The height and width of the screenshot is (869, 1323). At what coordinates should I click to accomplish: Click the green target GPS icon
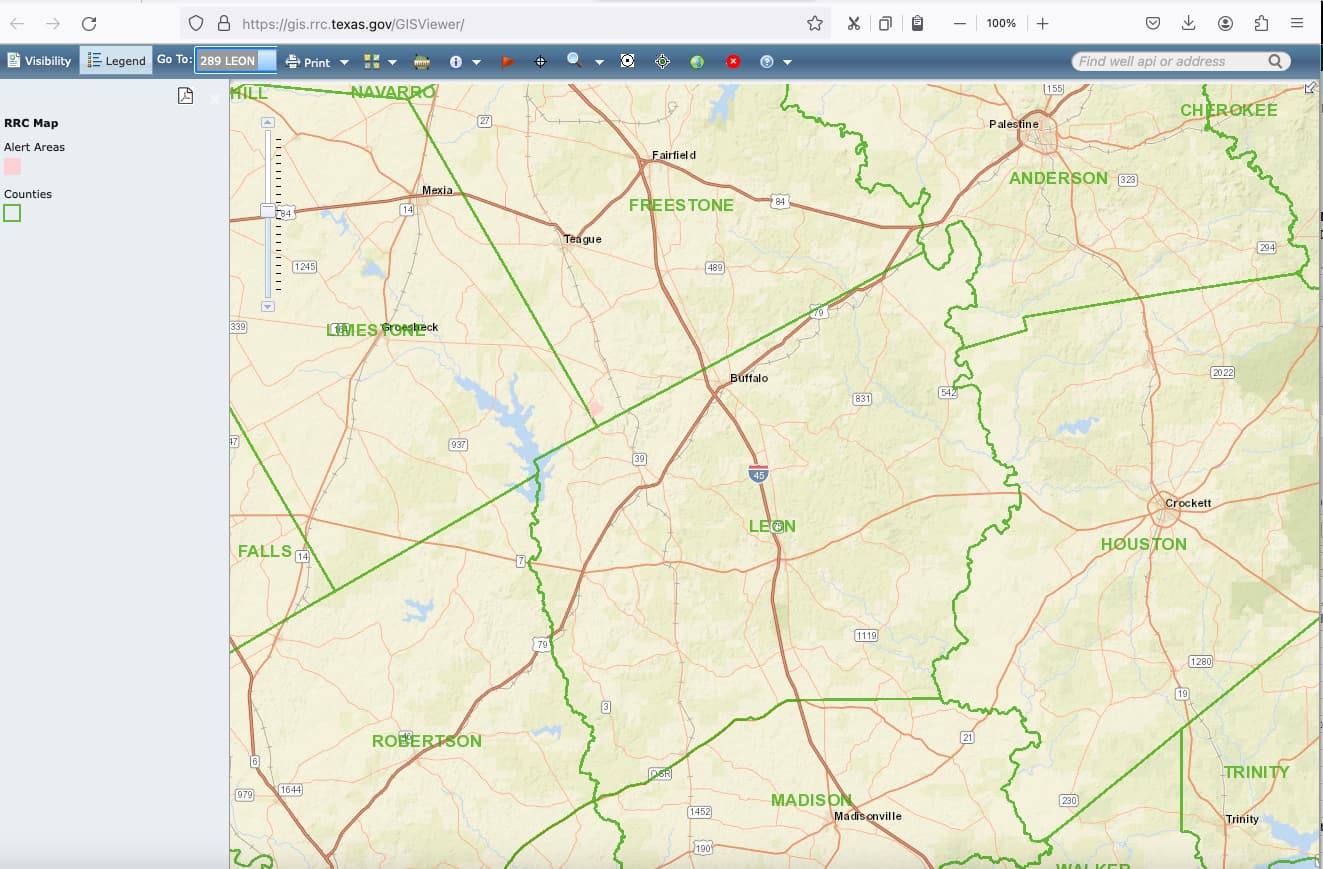pos(662,62)
